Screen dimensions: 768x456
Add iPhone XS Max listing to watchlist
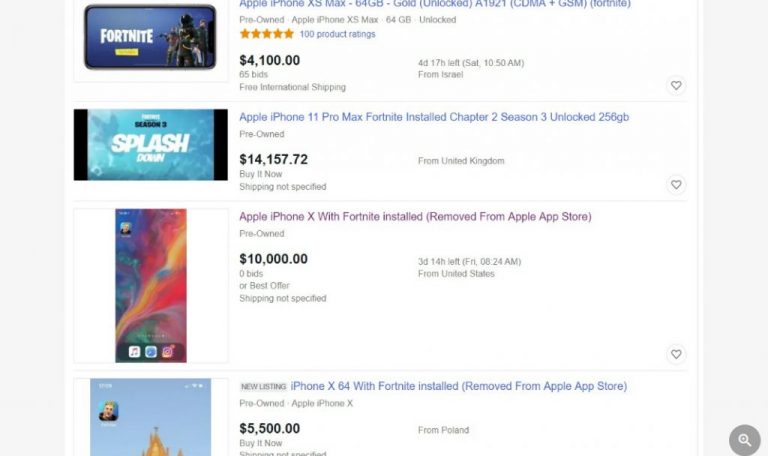[x=676, y=86]
